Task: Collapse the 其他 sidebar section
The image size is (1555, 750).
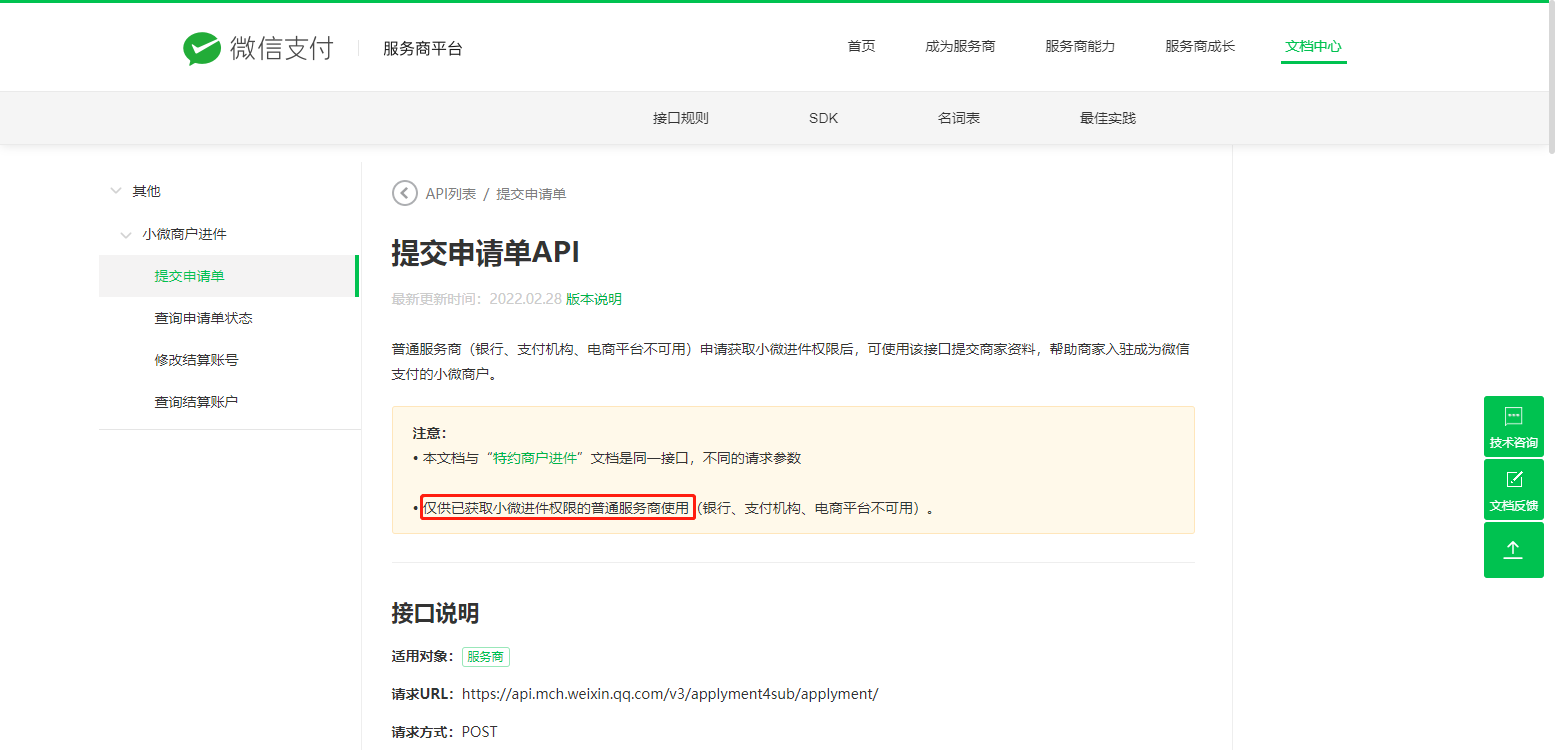Action: (116, 191)
